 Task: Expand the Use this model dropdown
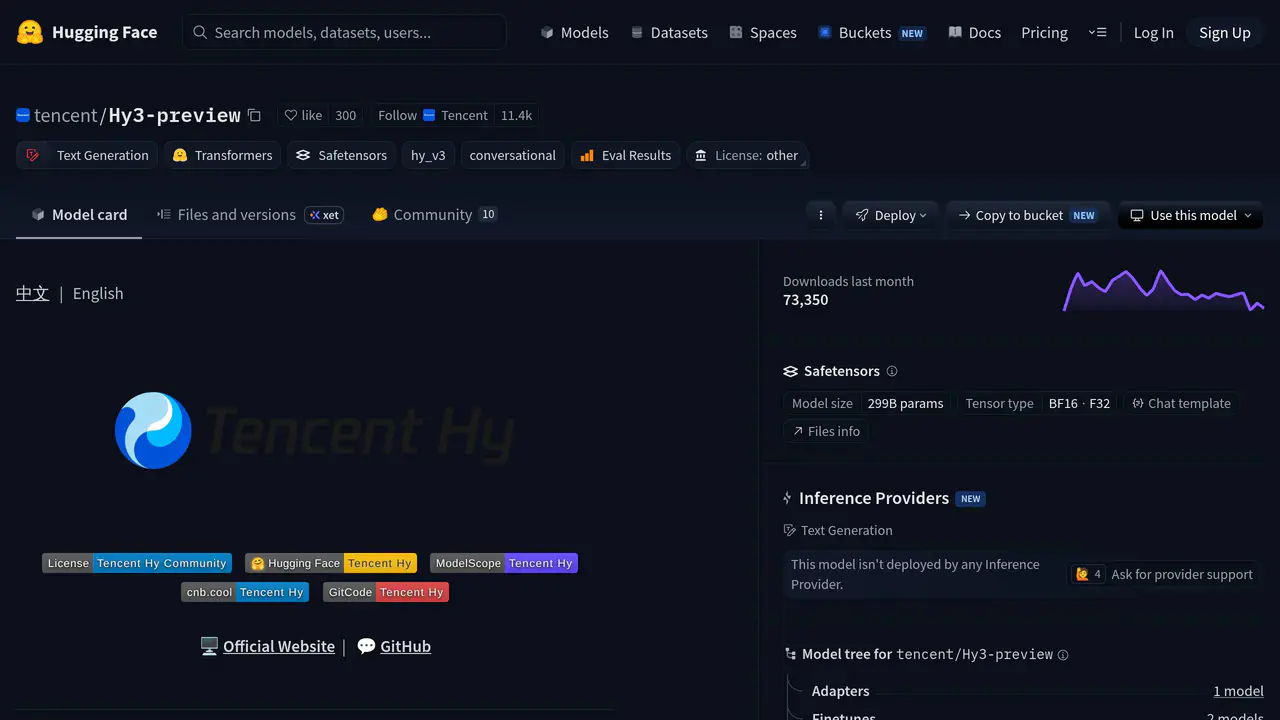(1190, 215)
